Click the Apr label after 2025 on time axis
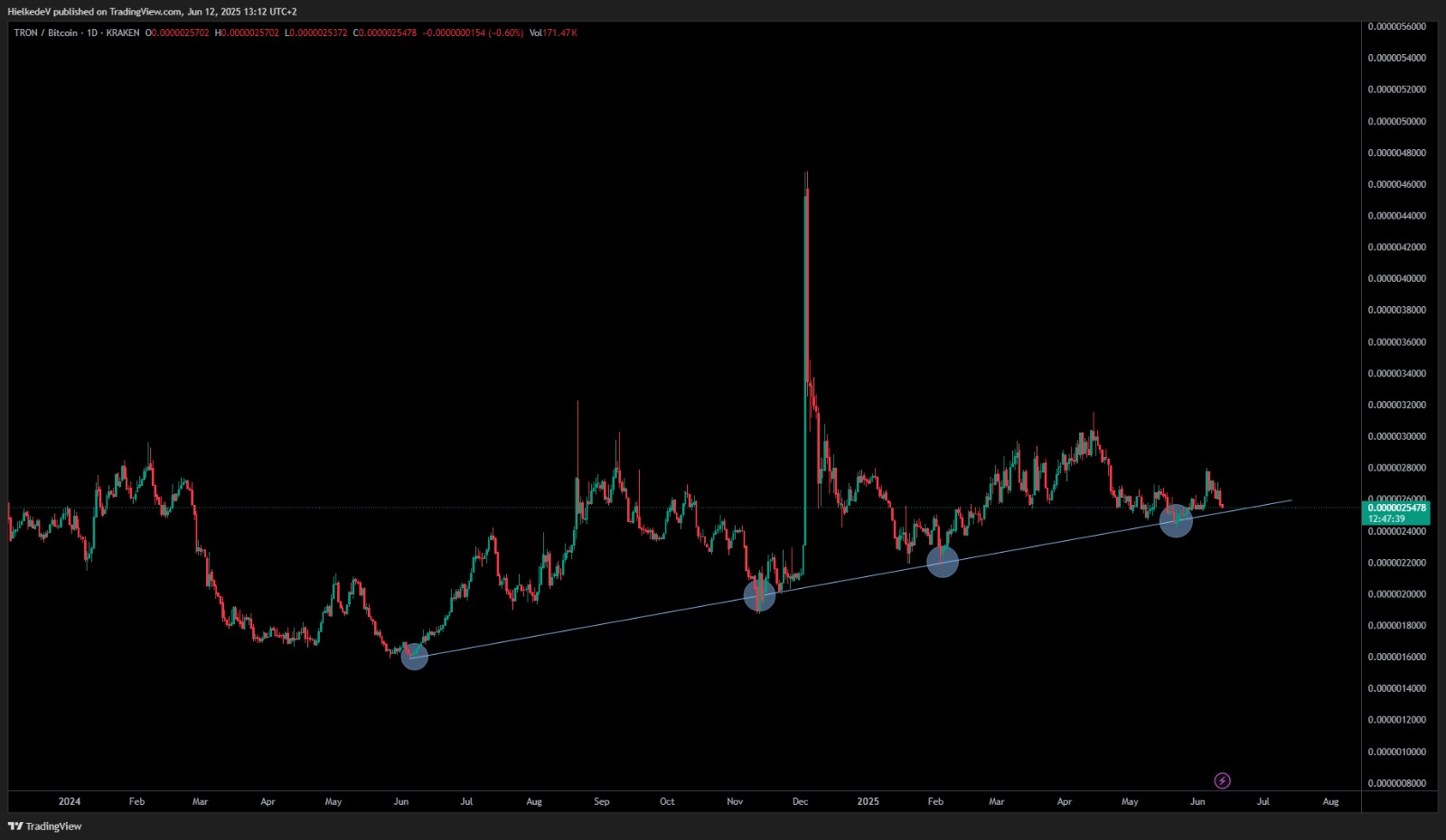This screenshot has width=1446, height=840. coord(1065,801)
